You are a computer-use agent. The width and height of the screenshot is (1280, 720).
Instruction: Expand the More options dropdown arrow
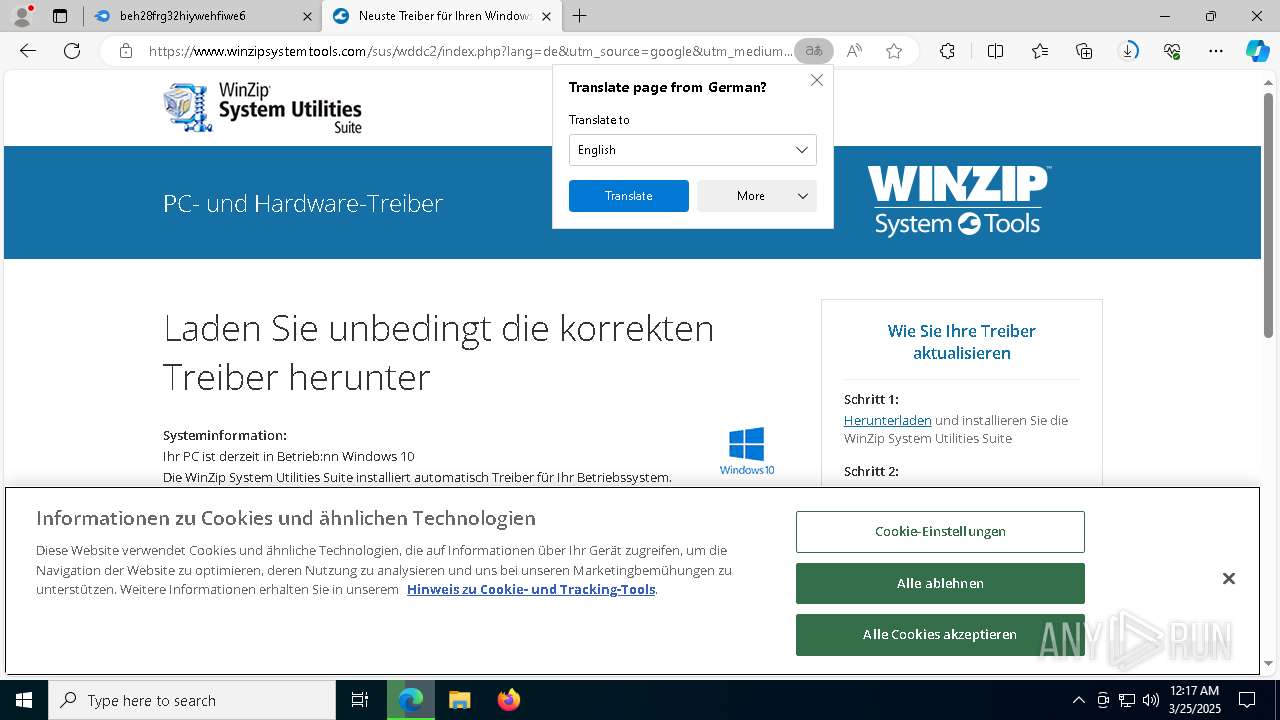[803, 196]
